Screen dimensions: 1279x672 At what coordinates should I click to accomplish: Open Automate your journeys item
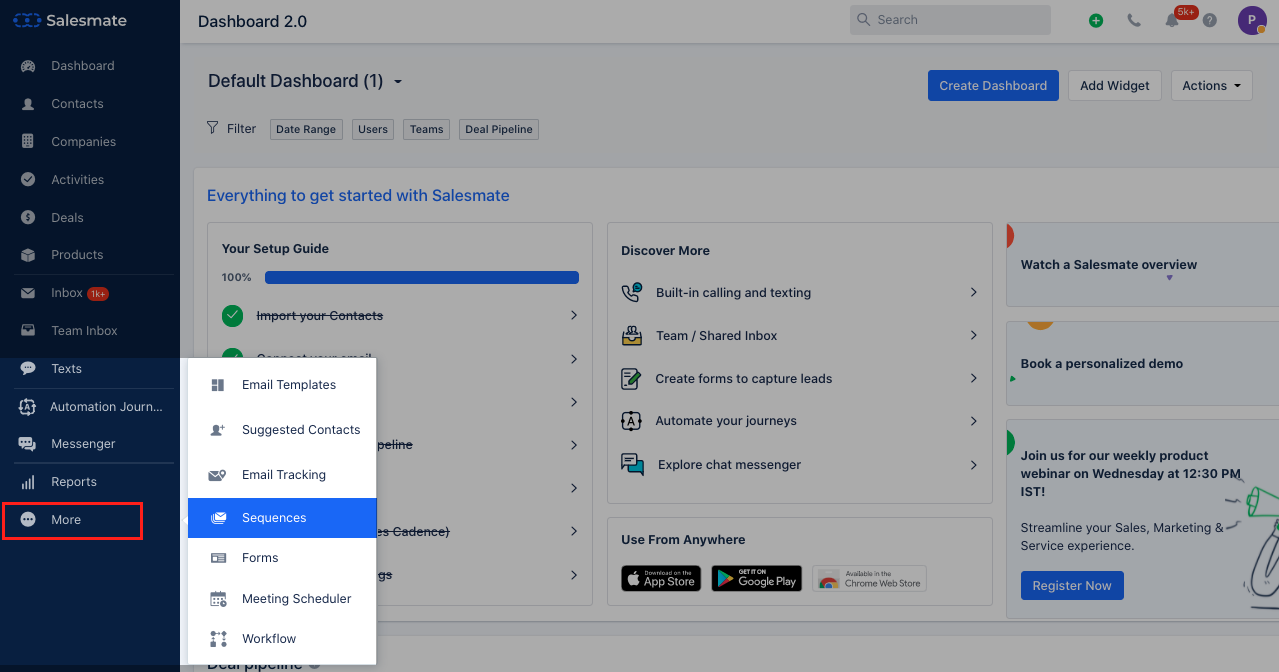pyautogui.click(x=799, y=422)
